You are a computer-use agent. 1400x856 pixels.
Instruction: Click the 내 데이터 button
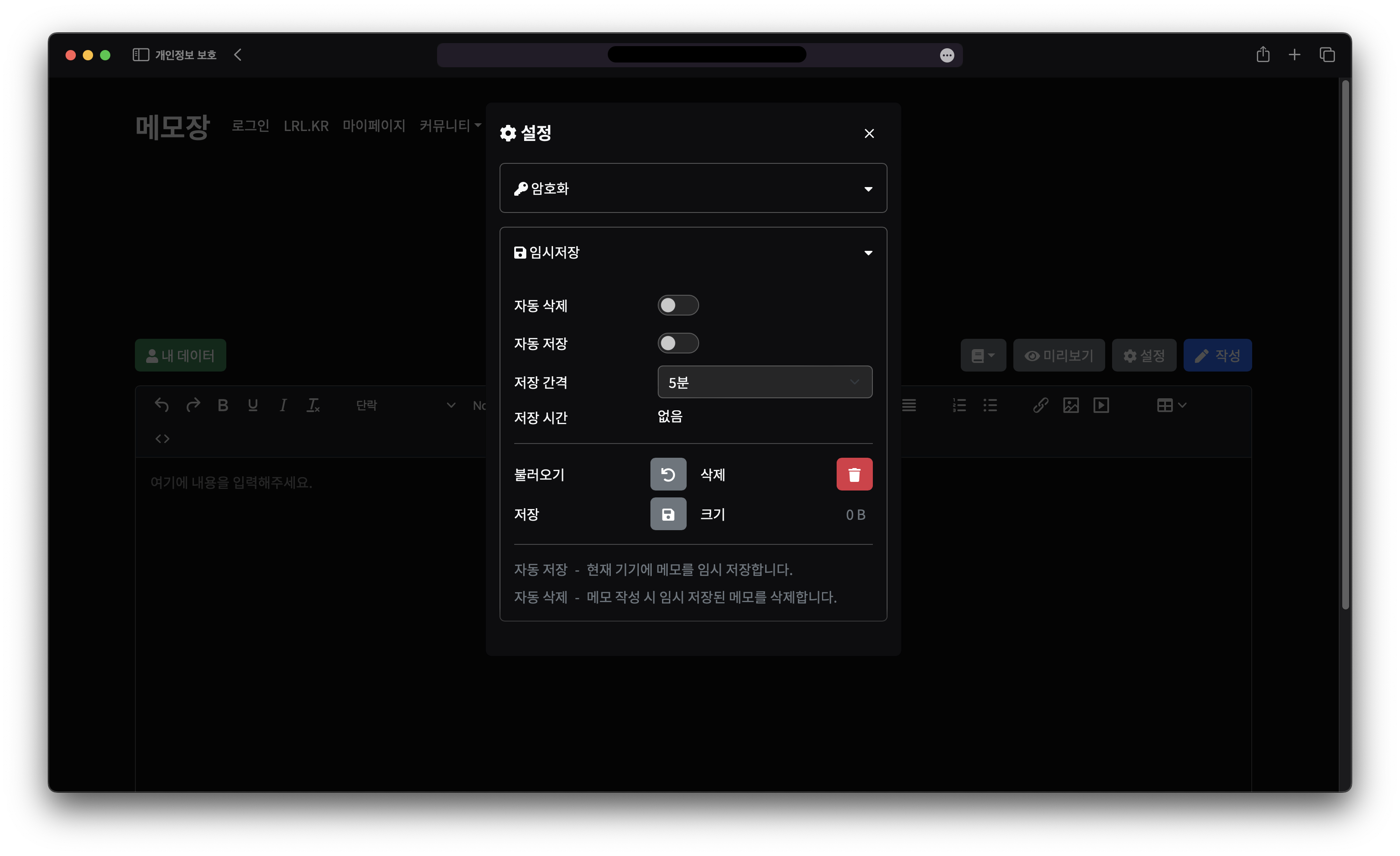[180, 355]
